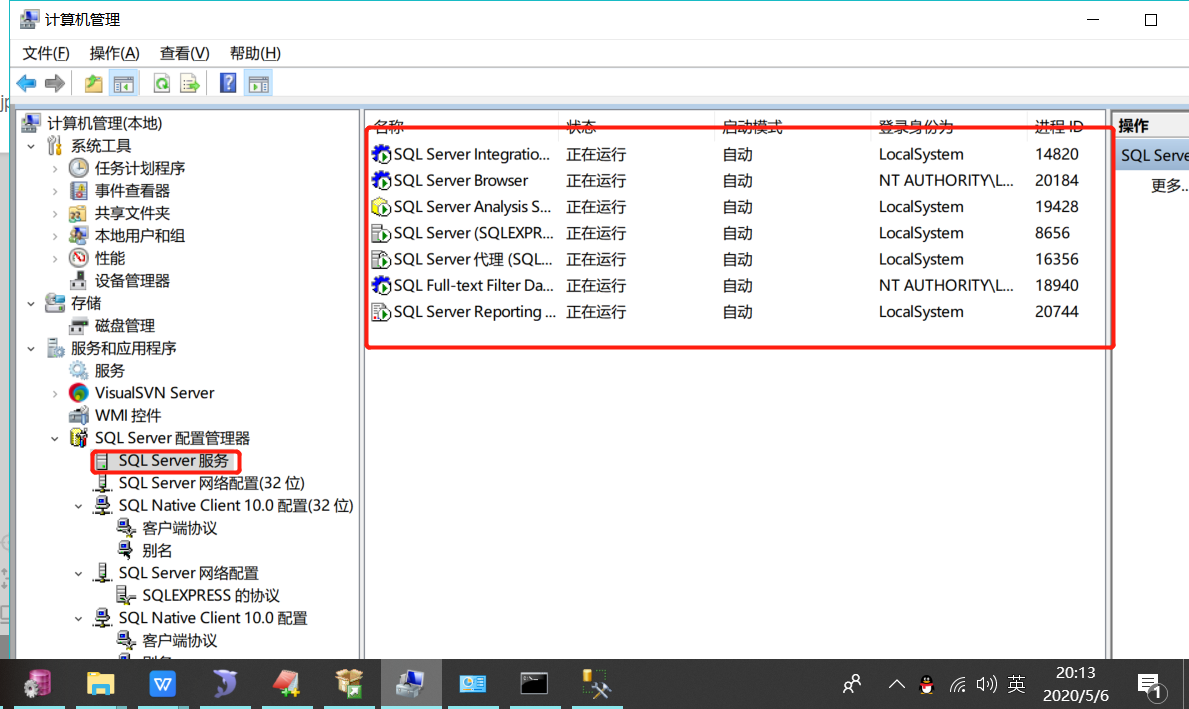Click the 任务计划程序 clock icon
1189x709 pixels.
click(78, 168)
